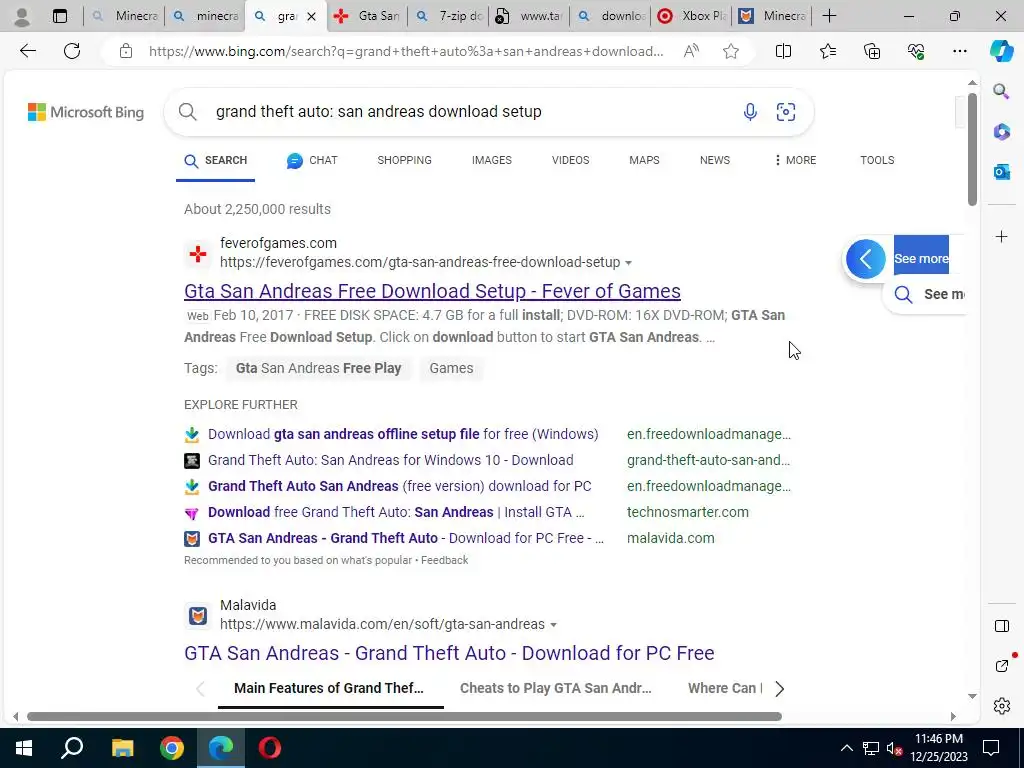
Task: Open the Feedback link
Action: coord(444,560)
